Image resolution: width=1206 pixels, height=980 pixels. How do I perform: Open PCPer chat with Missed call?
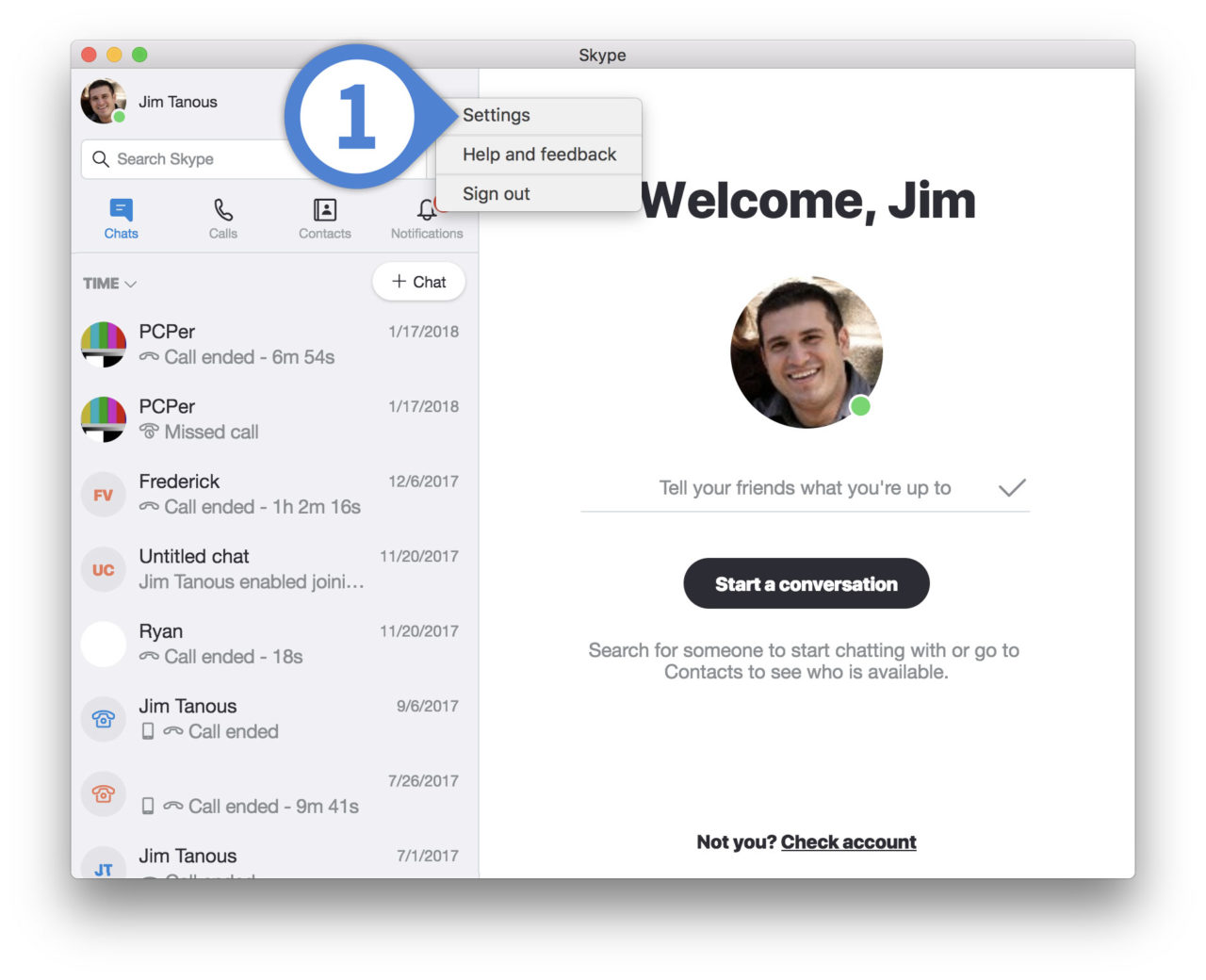274,419
